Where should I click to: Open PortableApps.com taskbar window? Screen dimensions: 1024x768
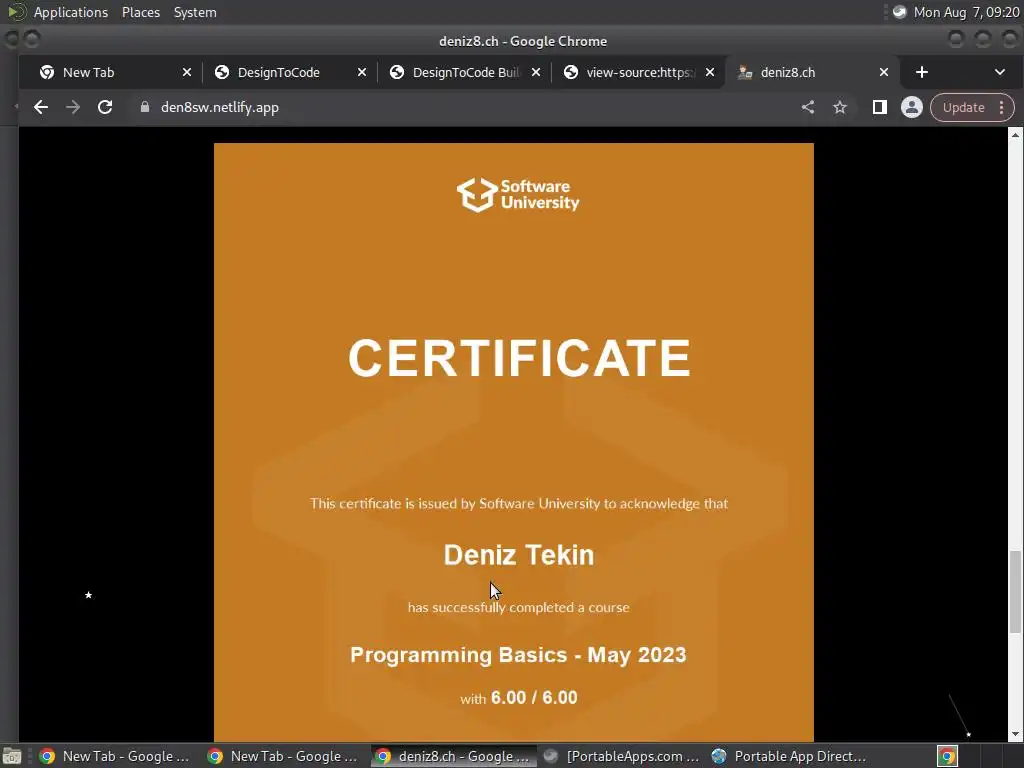[x=621, y=756]
